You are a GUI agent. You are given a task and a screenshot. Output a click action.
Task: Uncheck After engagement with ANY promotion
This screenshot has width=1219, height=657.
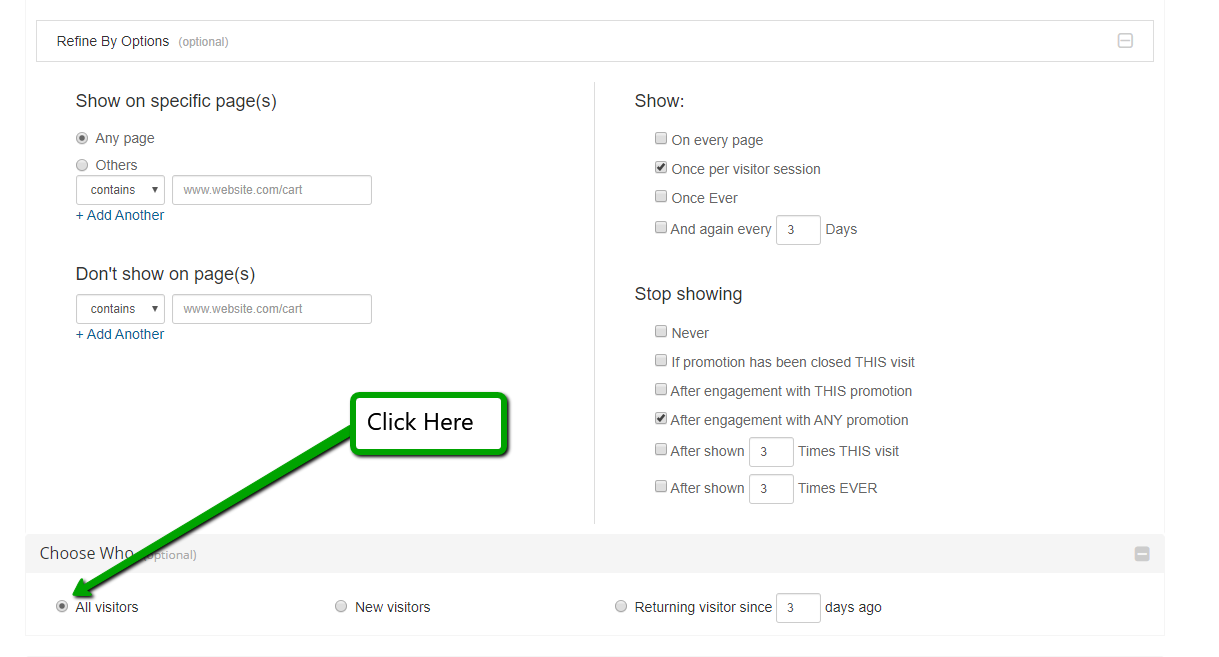tap(661, 419)
